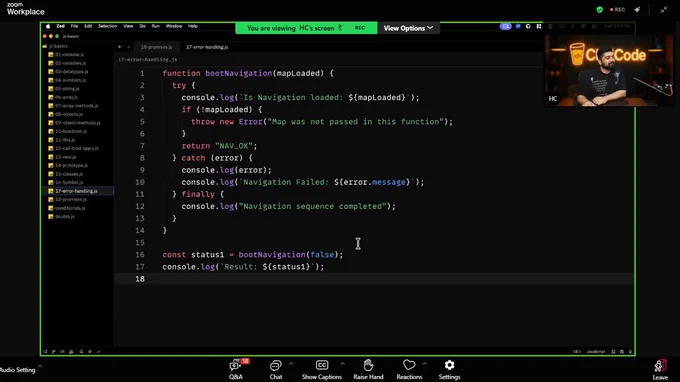
Task: Switch to the 18-promises.js tab
Action: click(x=156, y=47)
